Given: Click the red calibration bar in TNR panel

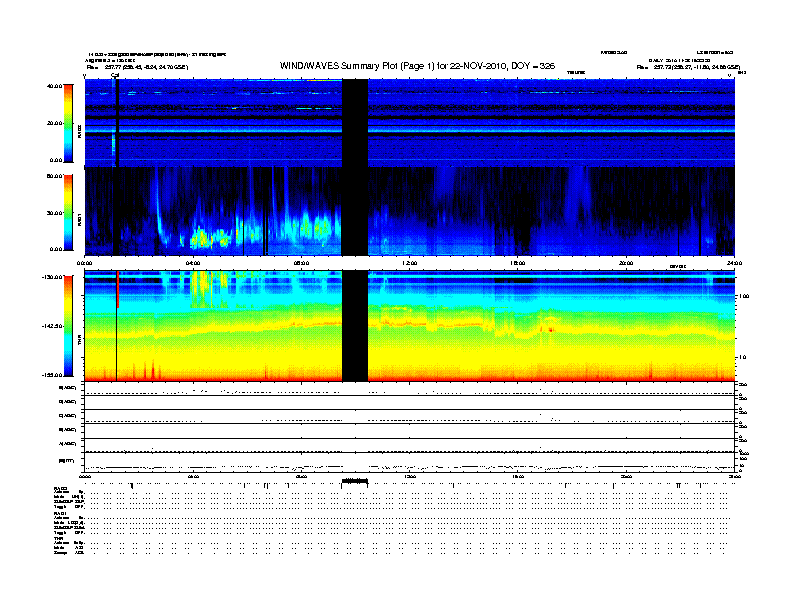Looking at the screenshot, I should 118,289.
